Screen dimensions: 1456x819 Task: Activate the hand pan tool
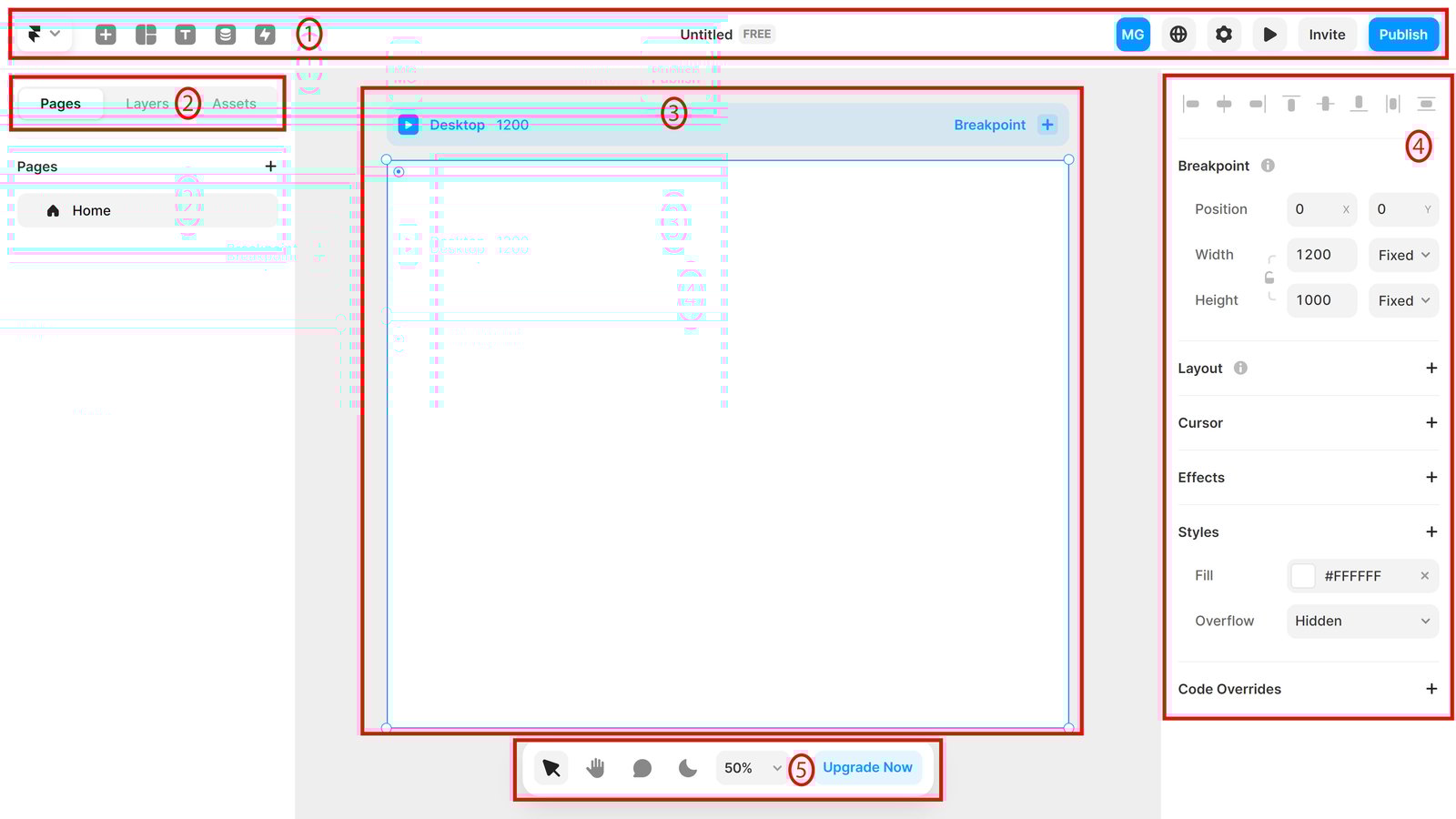(x=595, y=767)
